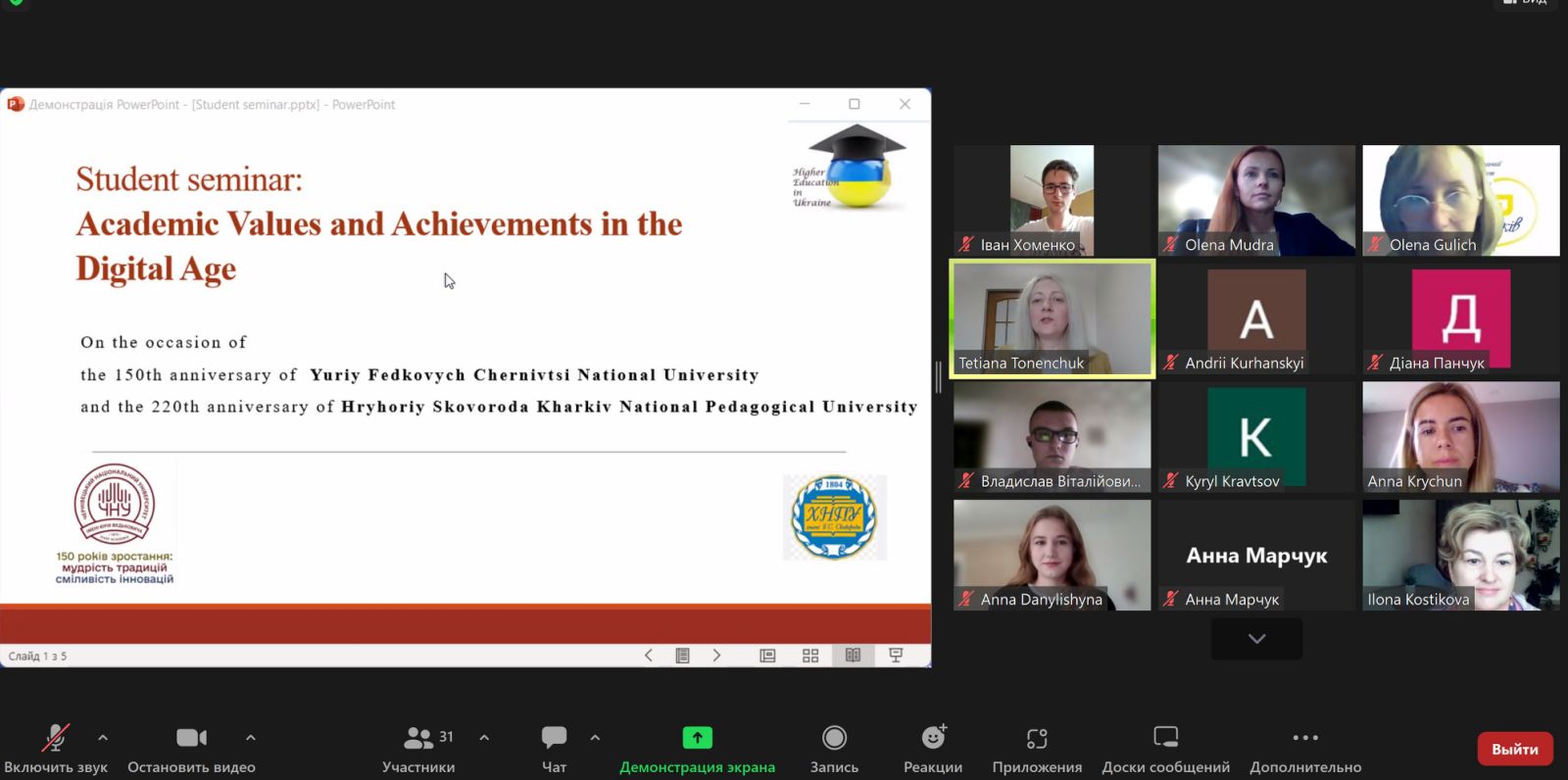Expand audio options arrow beside microphone
1568x780 pixels.
click(103, 738)
